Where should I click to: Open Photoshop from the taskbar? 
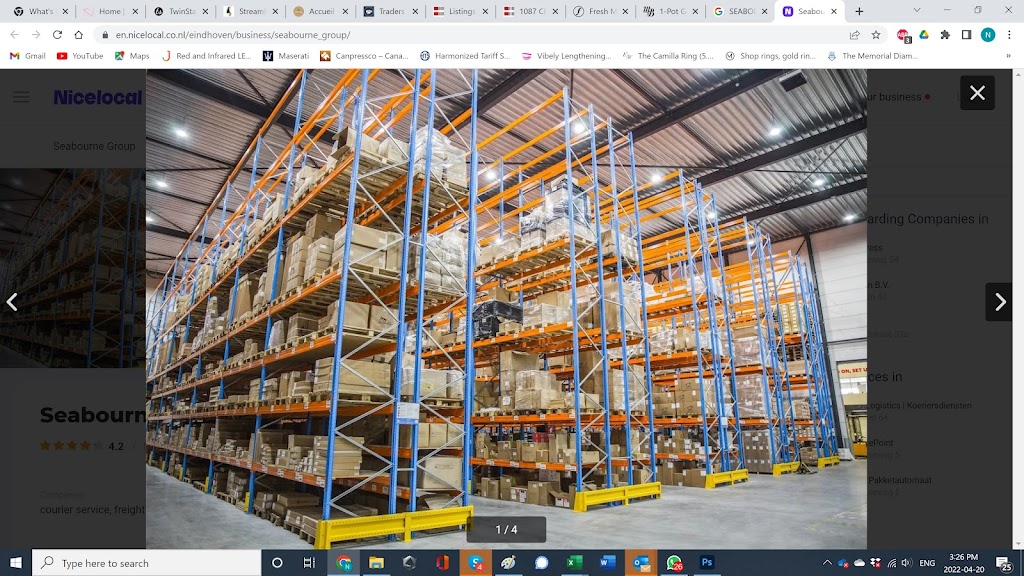tap(707, 563)
